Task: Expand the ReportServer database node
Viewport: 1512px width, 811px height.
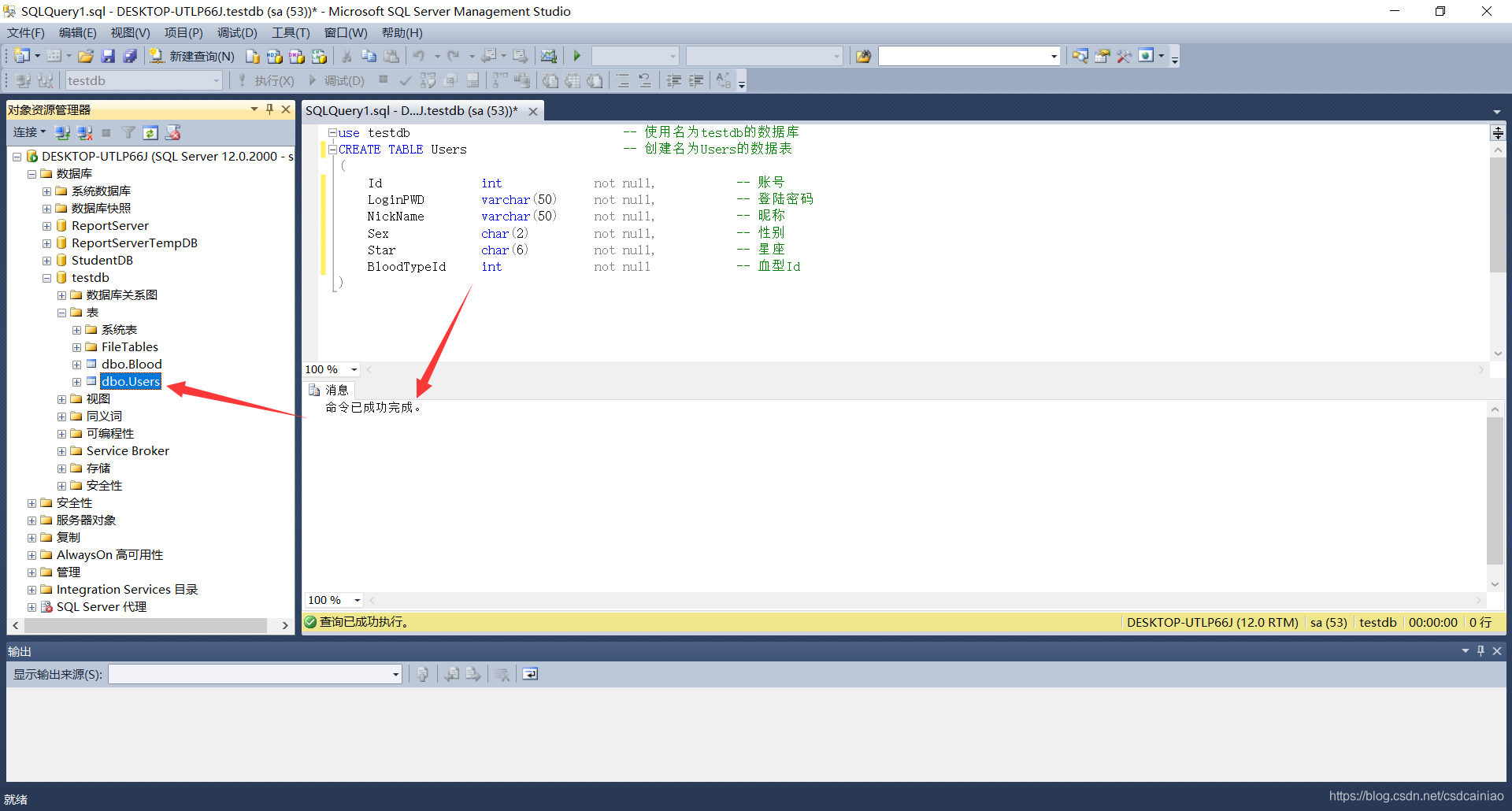Action: coord(46,226)
